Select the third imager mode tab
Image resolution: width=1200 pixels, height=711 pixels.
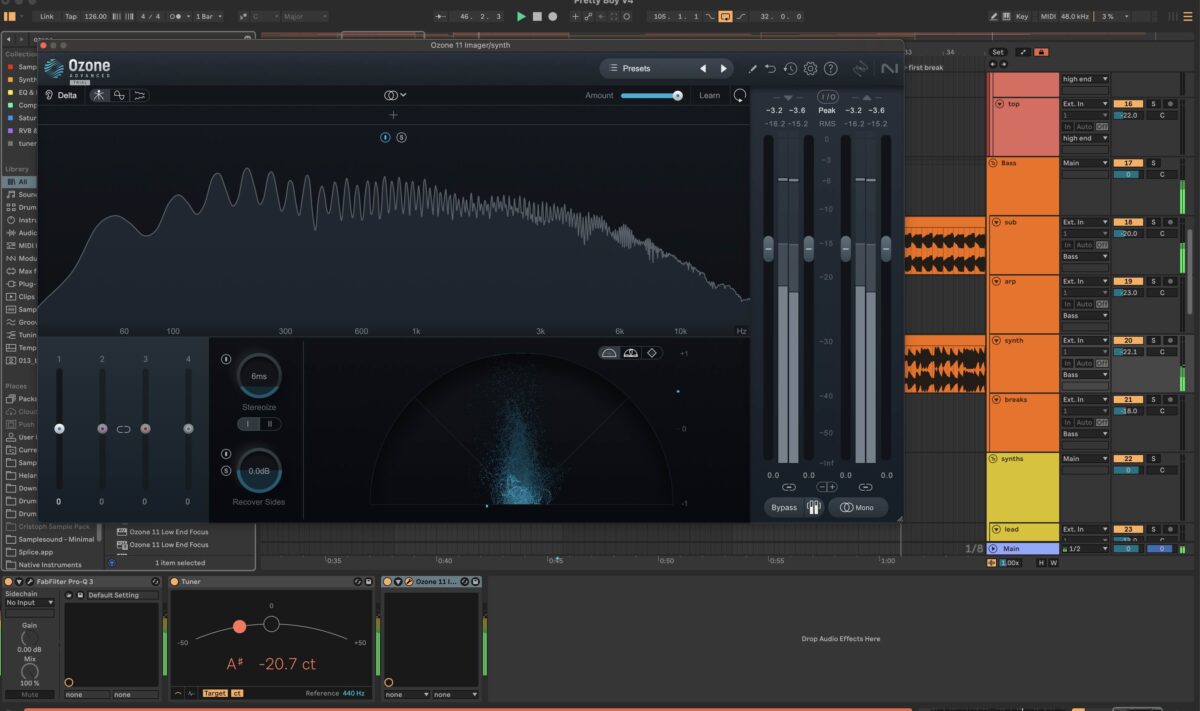point(139,96)
